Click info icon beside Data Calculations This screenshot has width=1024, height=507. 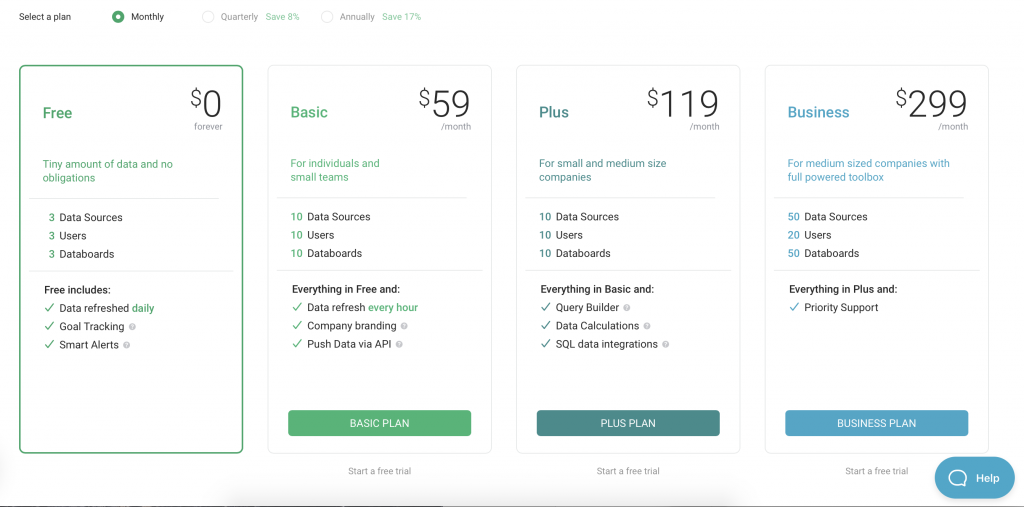(x=647, y=326)
